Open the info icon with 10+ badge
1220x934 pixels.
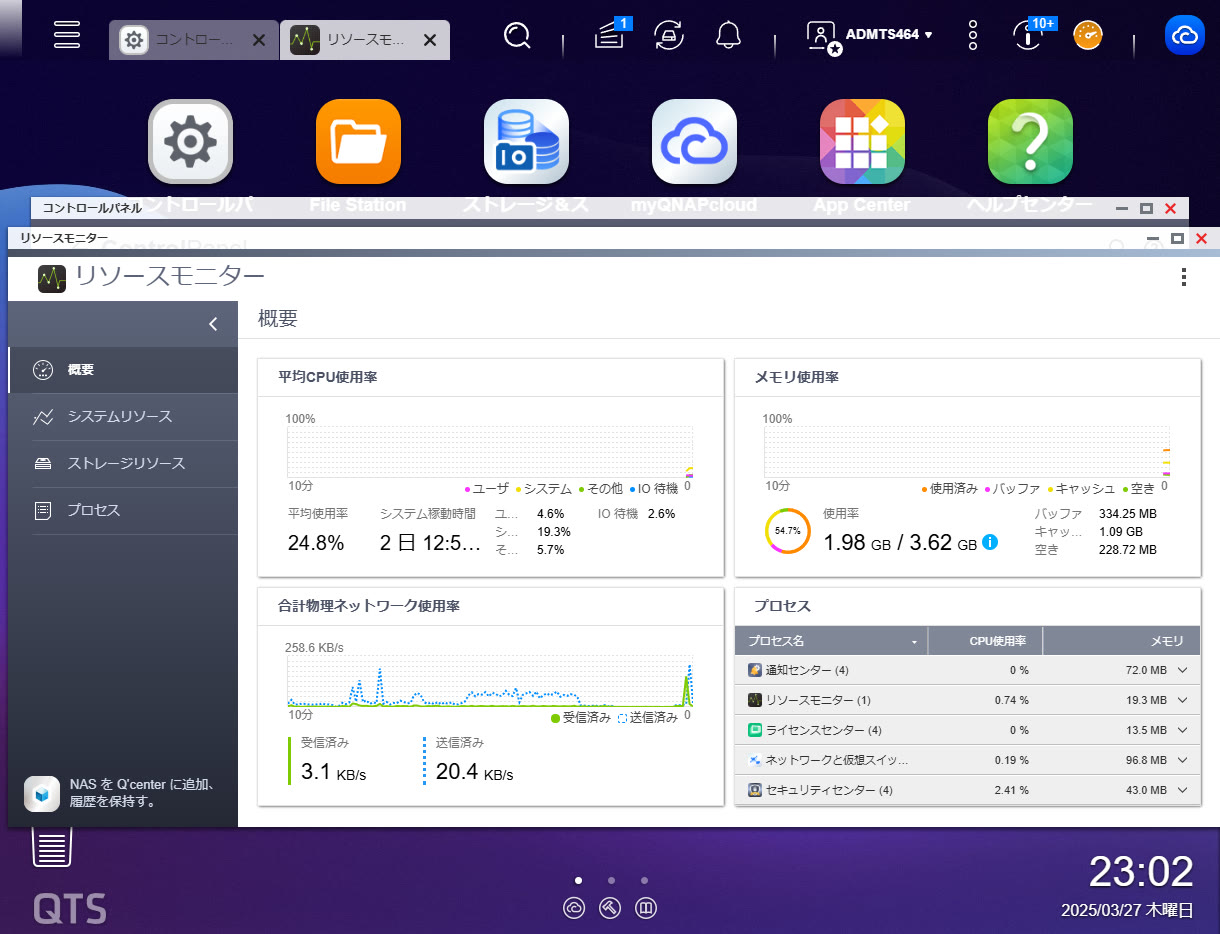pos(1027,35)
